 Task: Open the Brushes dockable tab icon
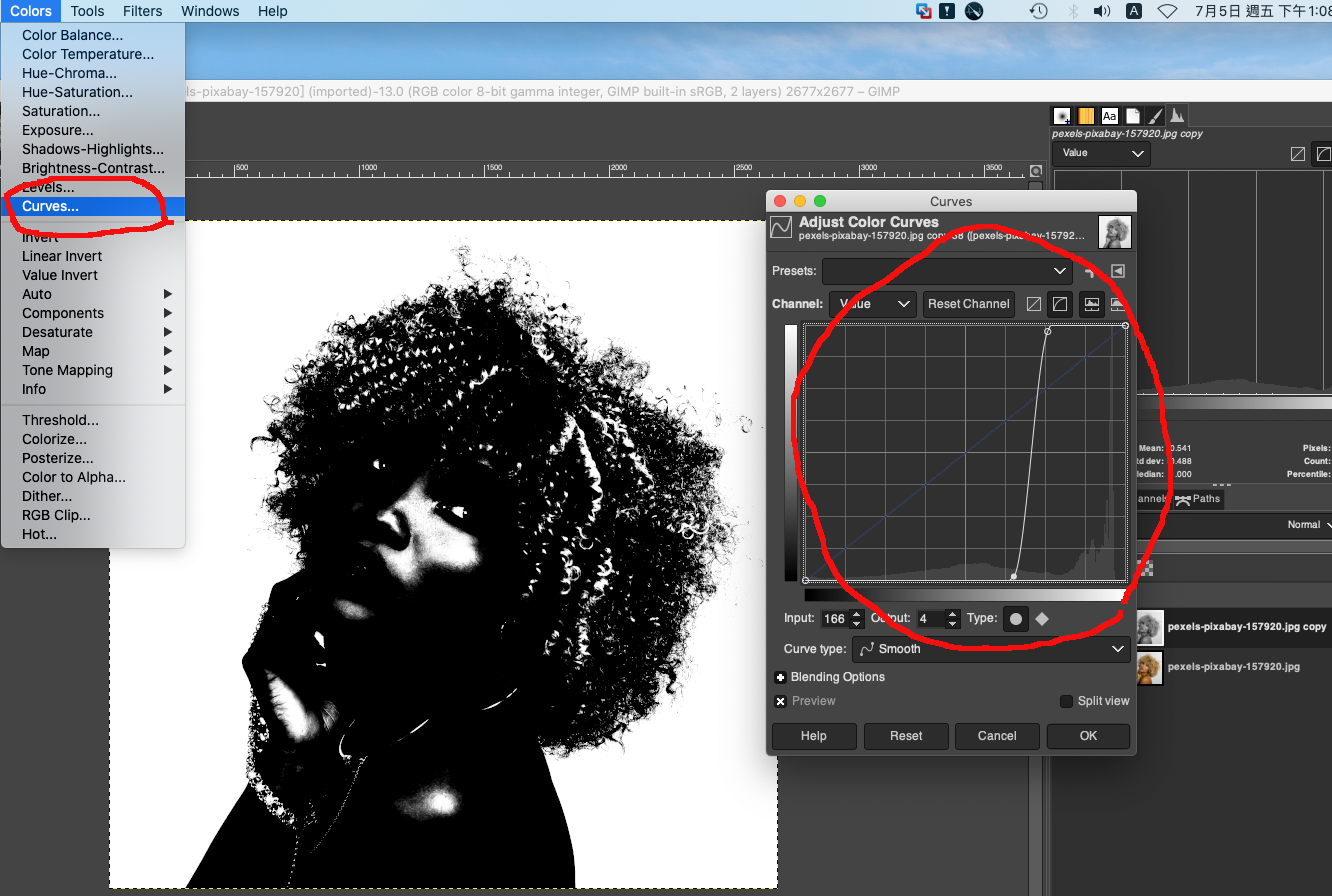(x=1062, y=116)
